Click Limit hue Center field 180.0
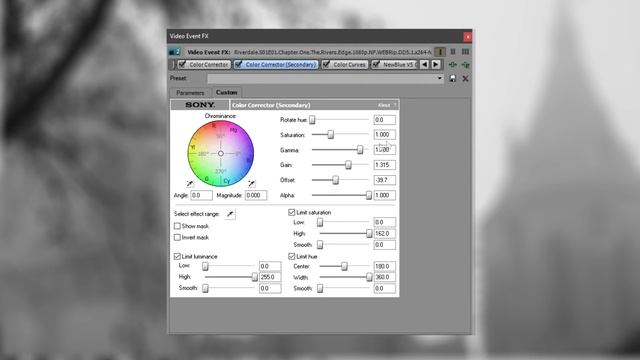The height and width of the screenshot is (360, 640). pos(384,266)
